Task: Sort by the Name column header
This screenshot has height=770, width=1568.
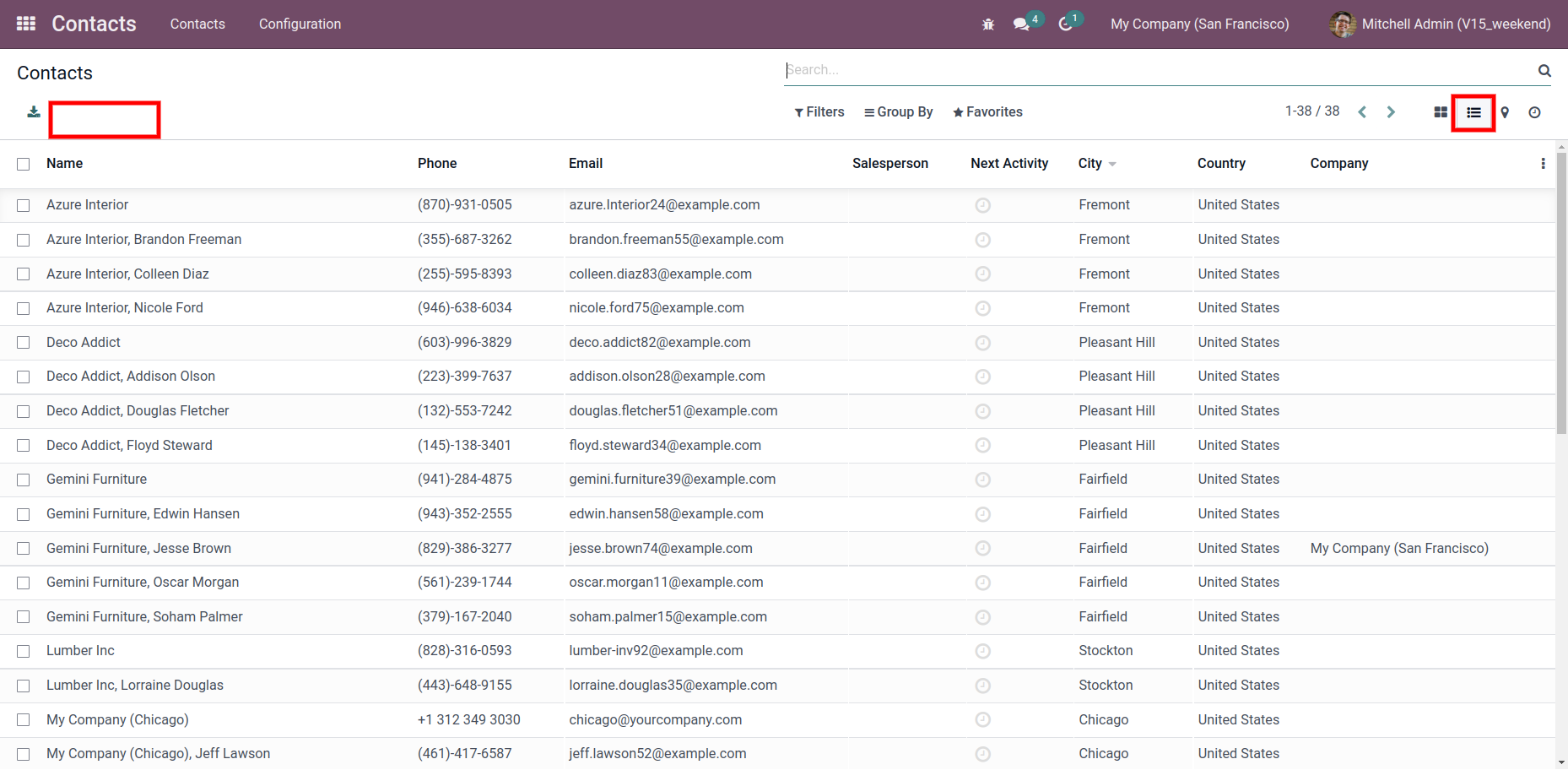Action: click(x=64, y=164)
